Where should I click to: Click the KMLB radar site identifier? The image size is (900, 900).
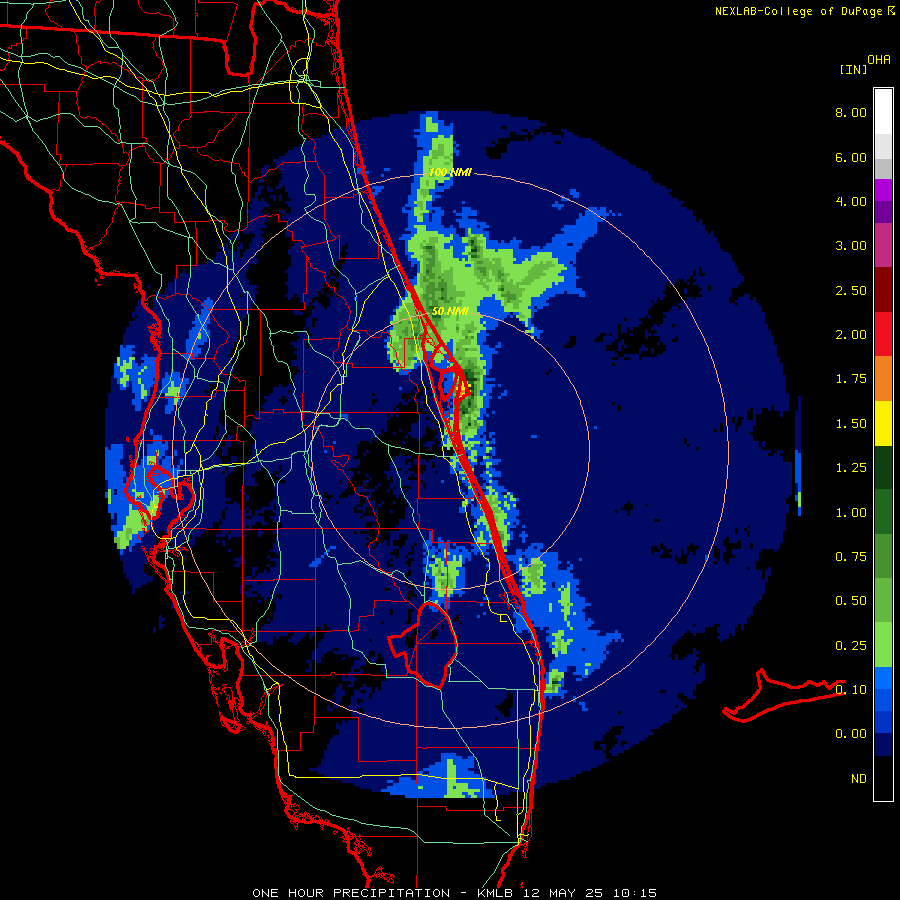[x=495, y=893]
